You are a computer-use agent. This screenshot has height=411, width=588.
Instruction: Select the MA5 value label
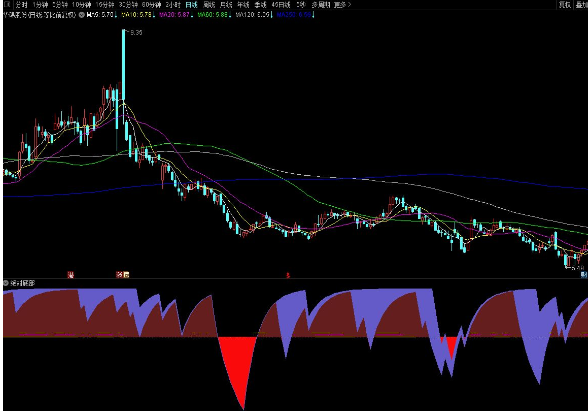click(100, 15)
